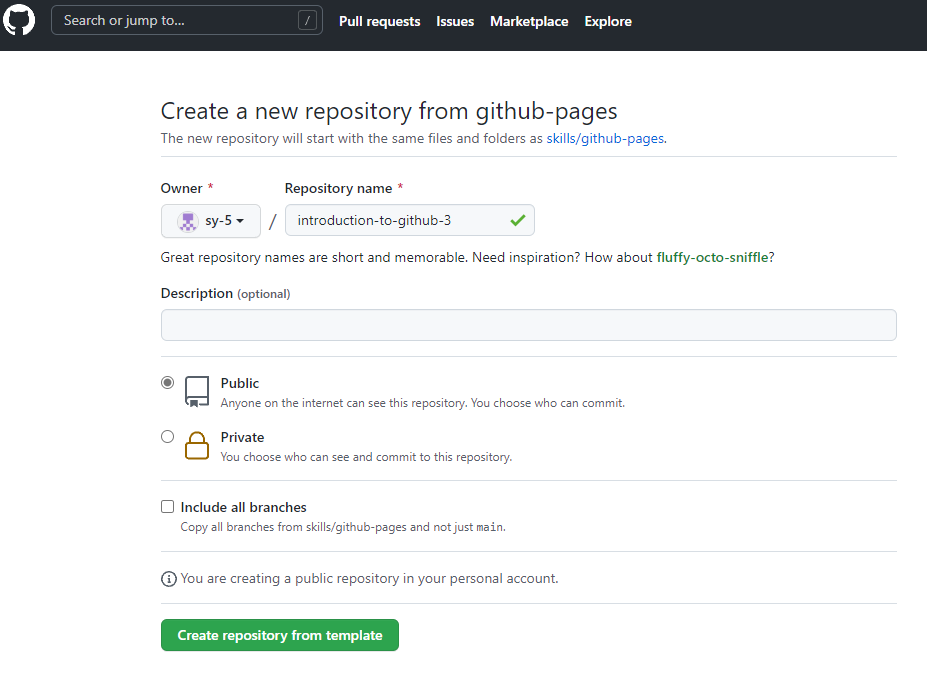This screenshot has height=680, width=927.
Task: Go to Issues in the top navigation
Action: click(455, 21)
